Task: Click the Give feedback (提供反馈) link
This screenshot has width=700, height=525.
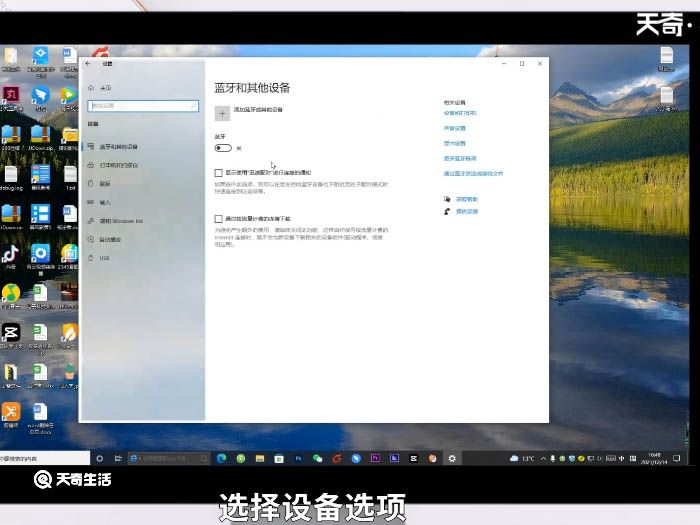Action: point(467,212)
